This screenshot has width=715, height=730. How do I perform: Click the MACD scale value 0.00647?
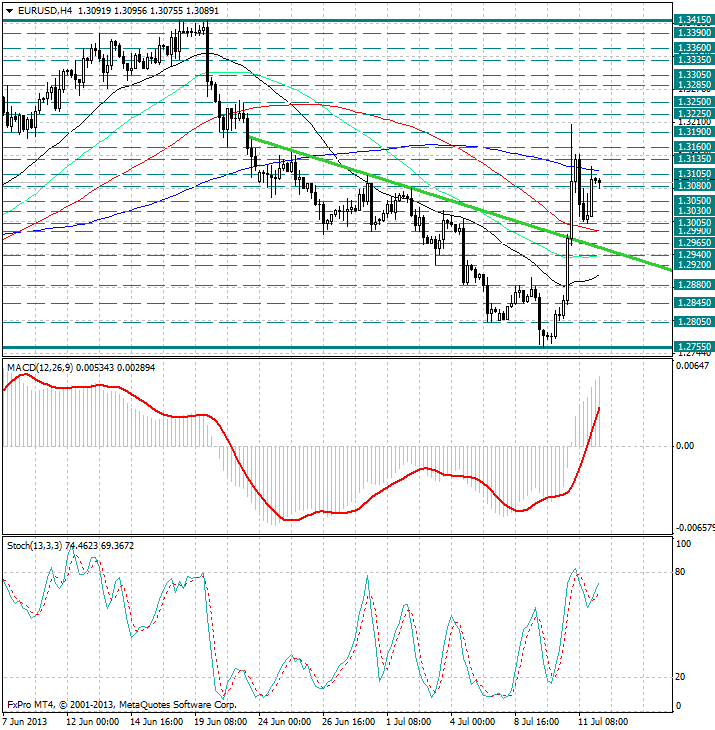point(693,366)
